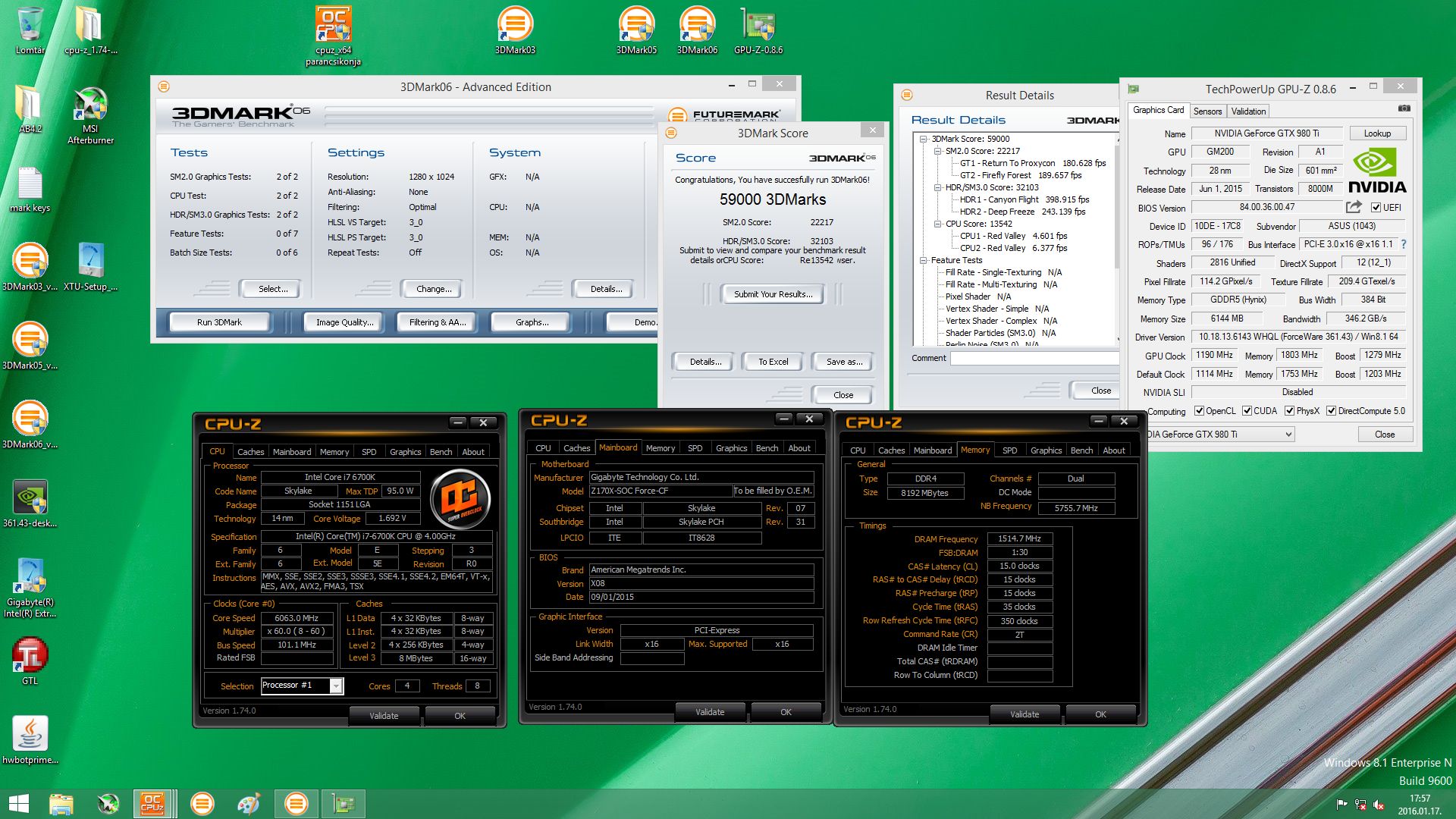The width and height of the screenshot is (1456, 819).
Task: Launch the 3DMark03 desktop shortcut
Action: tap(515, 30)
